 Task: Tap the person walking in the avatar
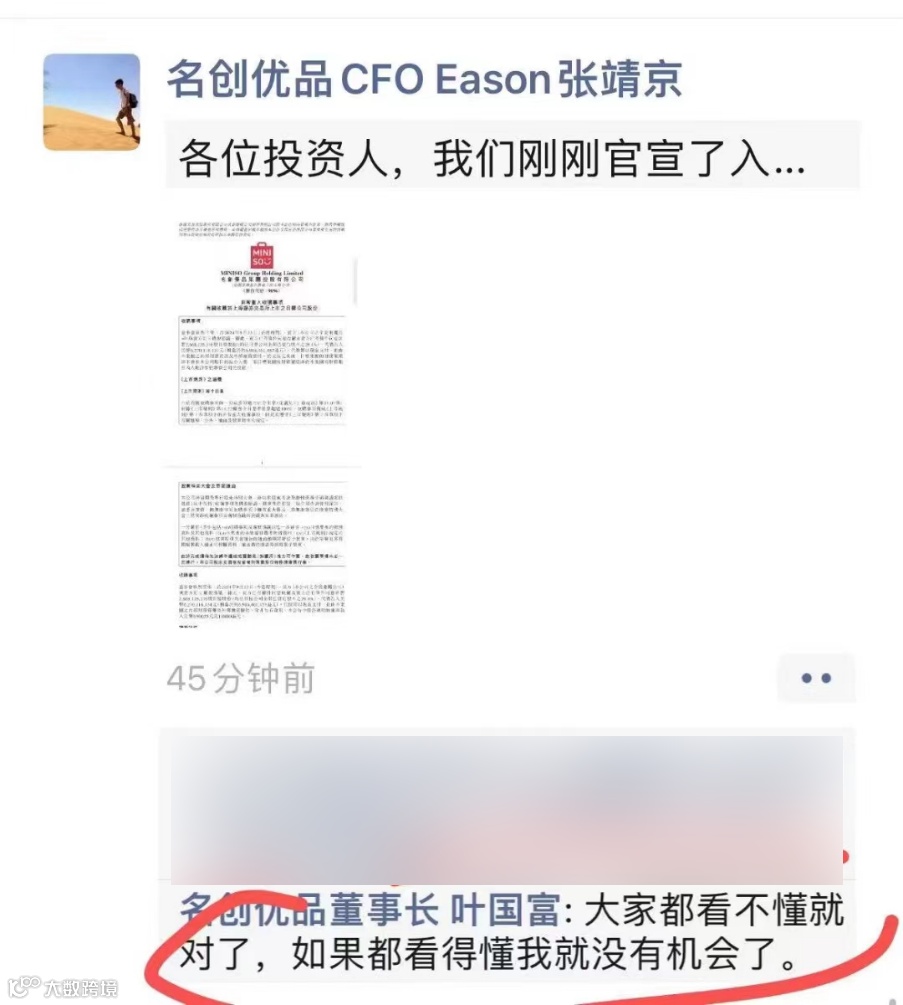point(126,108)
